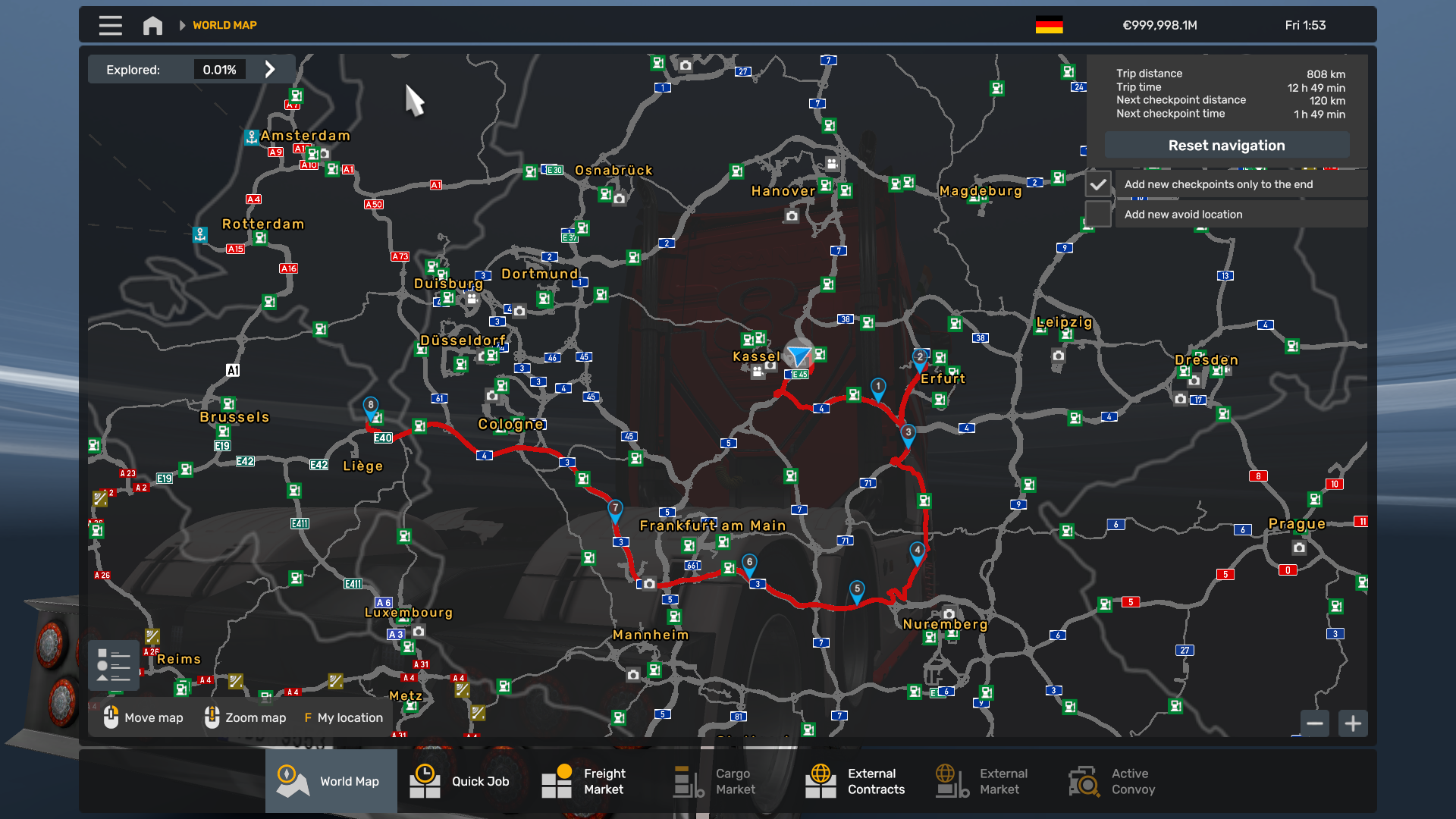Click the truck position arrow near Kassel
1456x819 pixels.
[x=798, y=355]
